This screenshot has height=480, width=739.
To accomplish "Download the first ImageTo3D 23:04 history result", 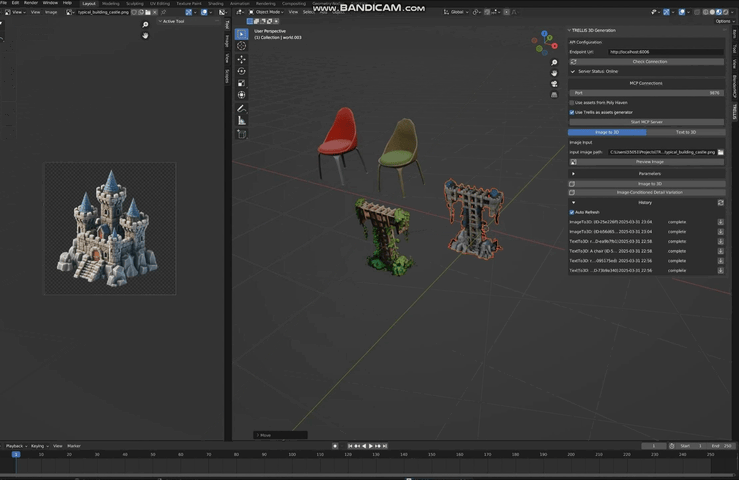I will point(721,222).
